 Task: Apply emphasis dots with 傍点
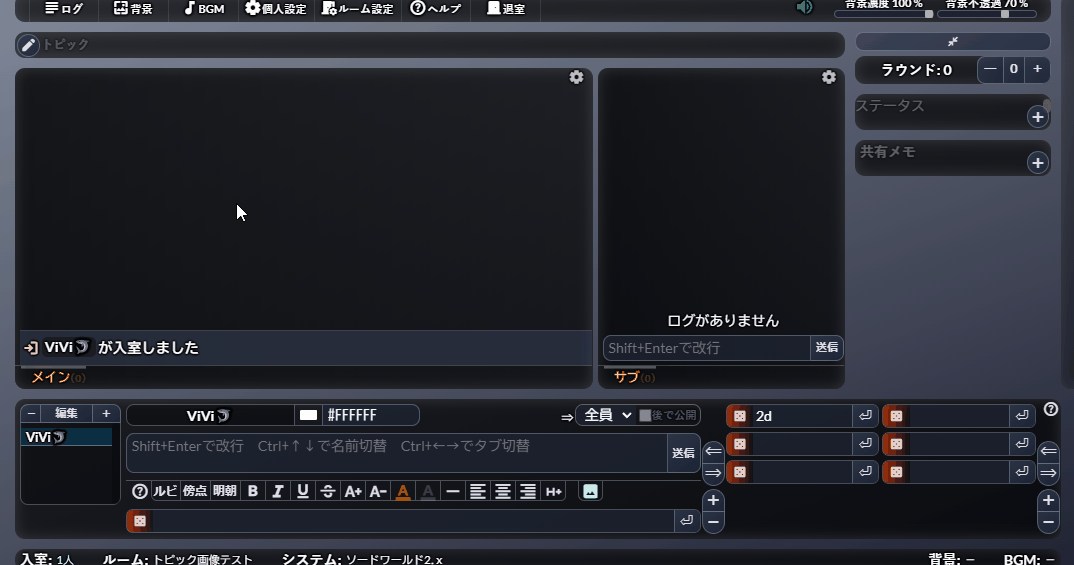pos(195,492)
